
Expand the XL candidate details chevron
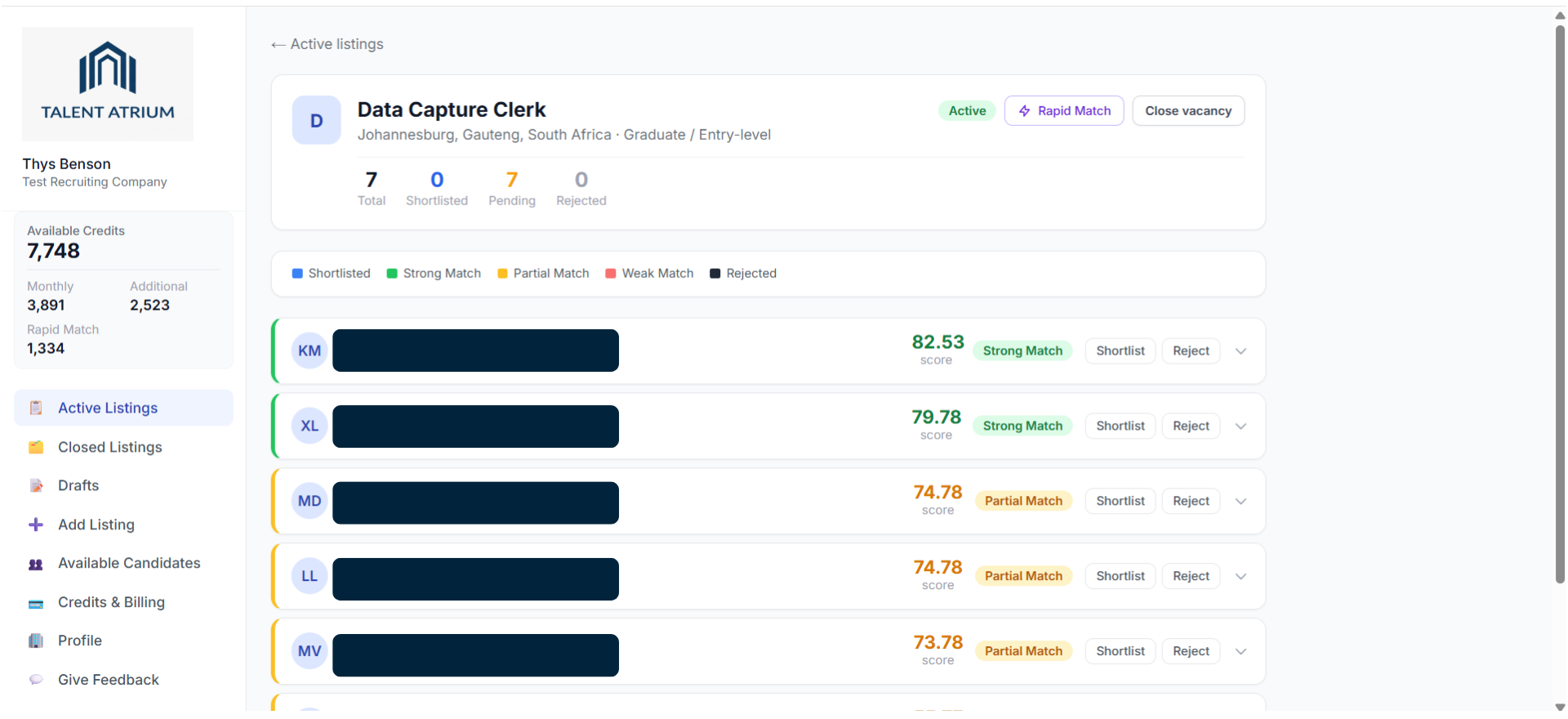[x=1241, y=426]
